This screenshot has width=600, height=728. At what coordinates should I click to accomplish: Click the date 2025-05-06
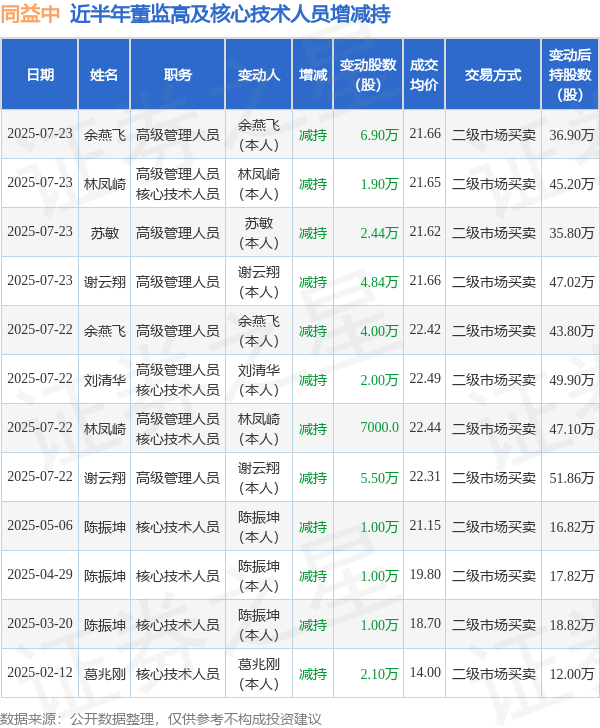pyautogui.click(x=40, y=525)
